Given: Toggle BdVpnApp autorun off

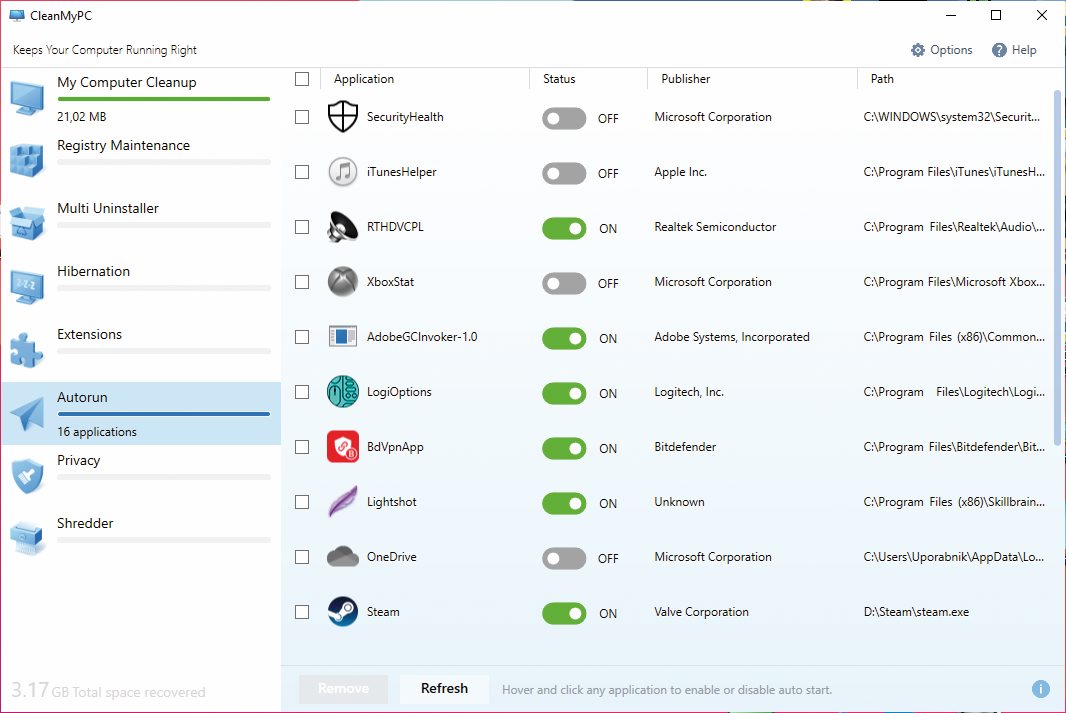Looking at the screenshot, I should click(x=564, y=449).
